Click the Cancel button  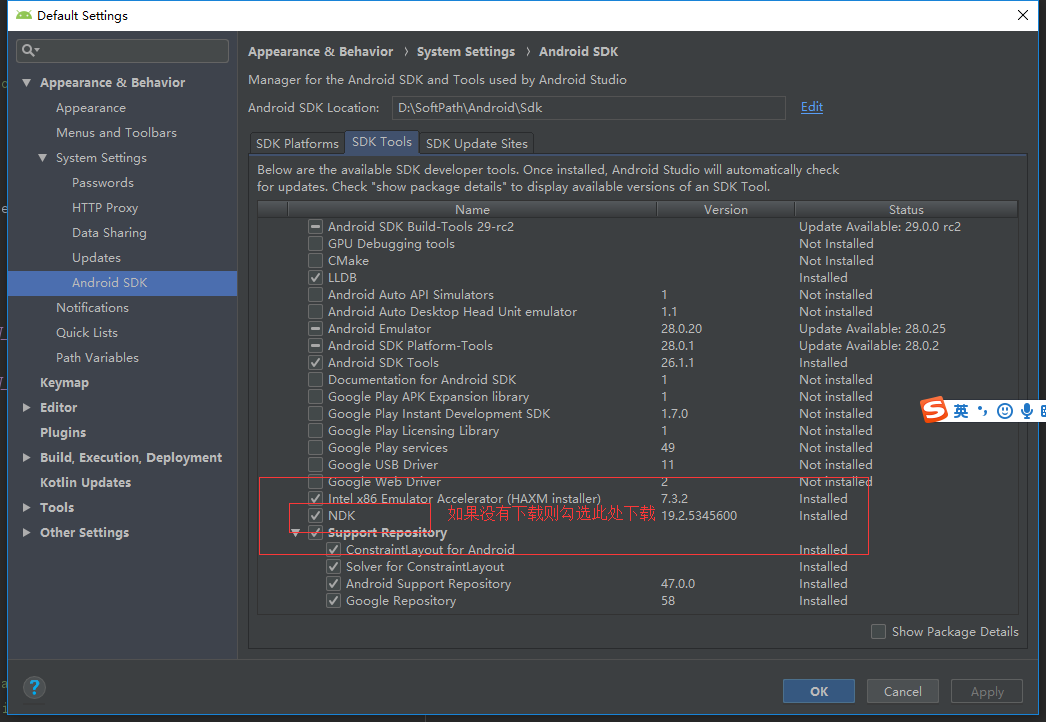903,691
